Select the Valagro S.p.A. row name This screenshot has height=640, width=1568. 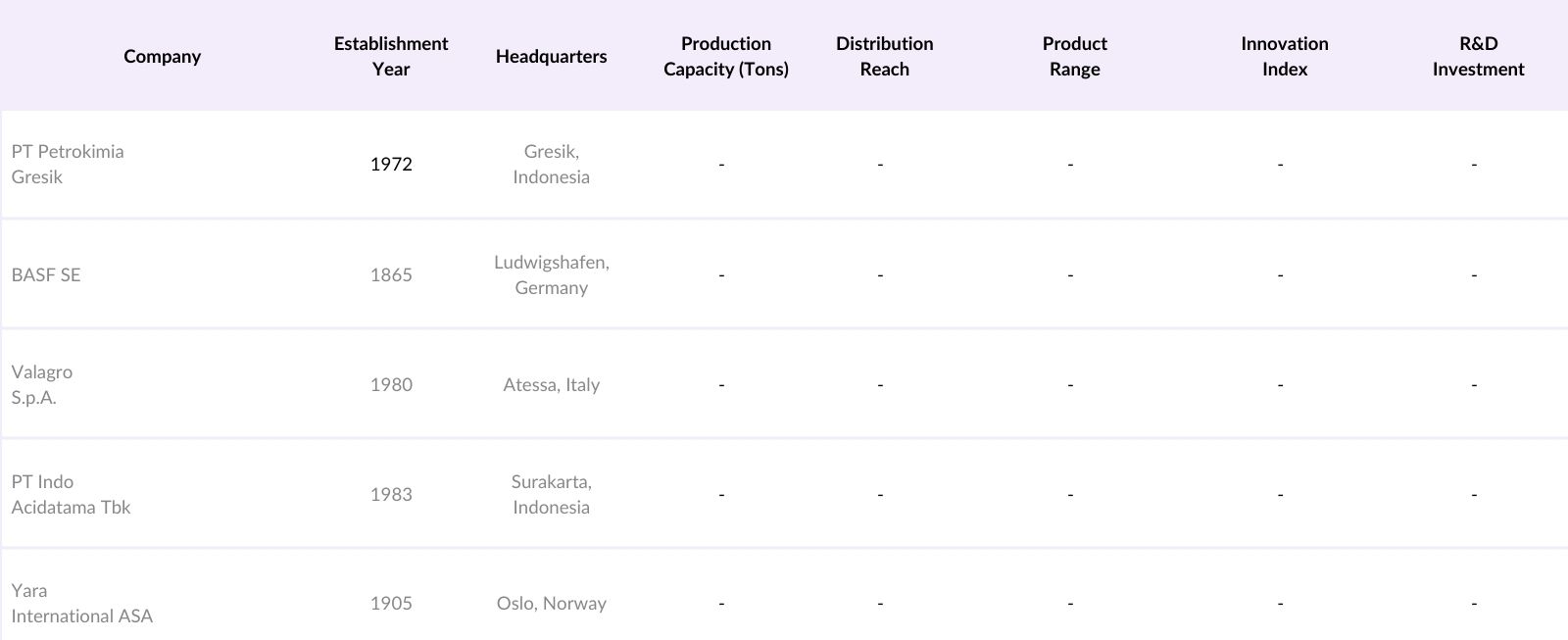pyautogui.click(x=42, y=385)
